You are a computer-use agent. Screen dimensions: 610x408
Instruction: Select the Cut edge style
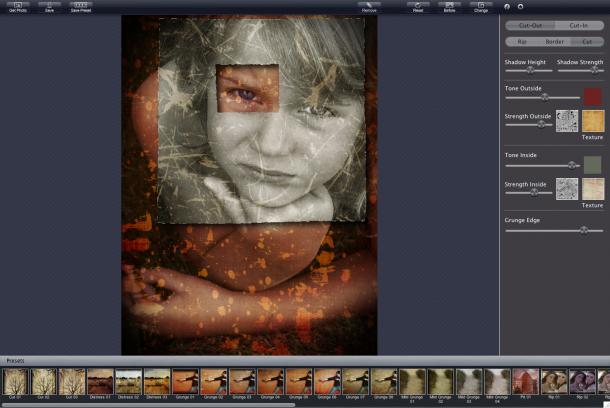click(587, 42)
